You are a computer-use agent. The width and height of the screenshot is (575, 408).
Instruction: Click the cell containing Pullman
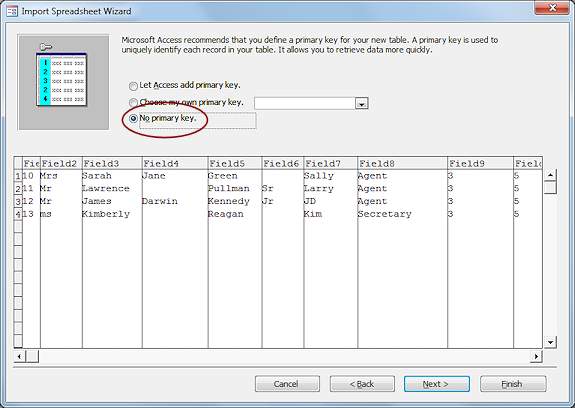tap(235, 189)
